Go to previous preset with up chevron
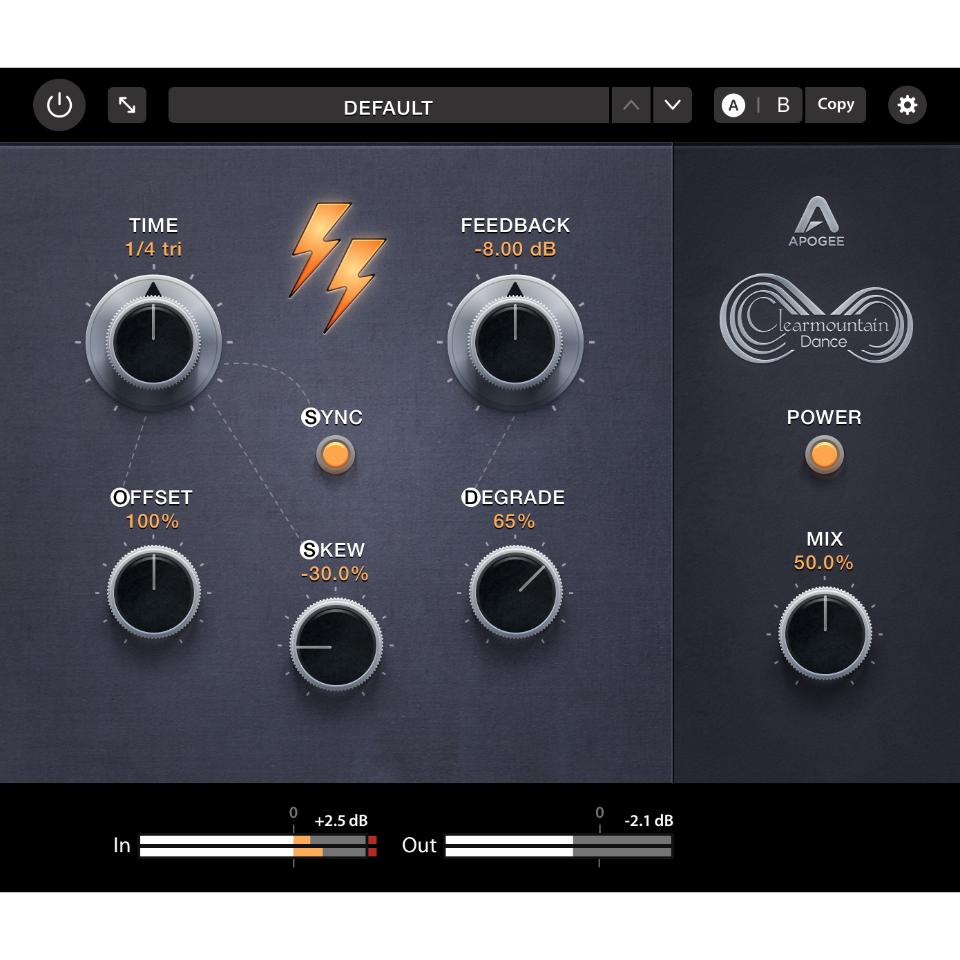The width and height of the screenshot is (960, 960). tap(631, 105)
